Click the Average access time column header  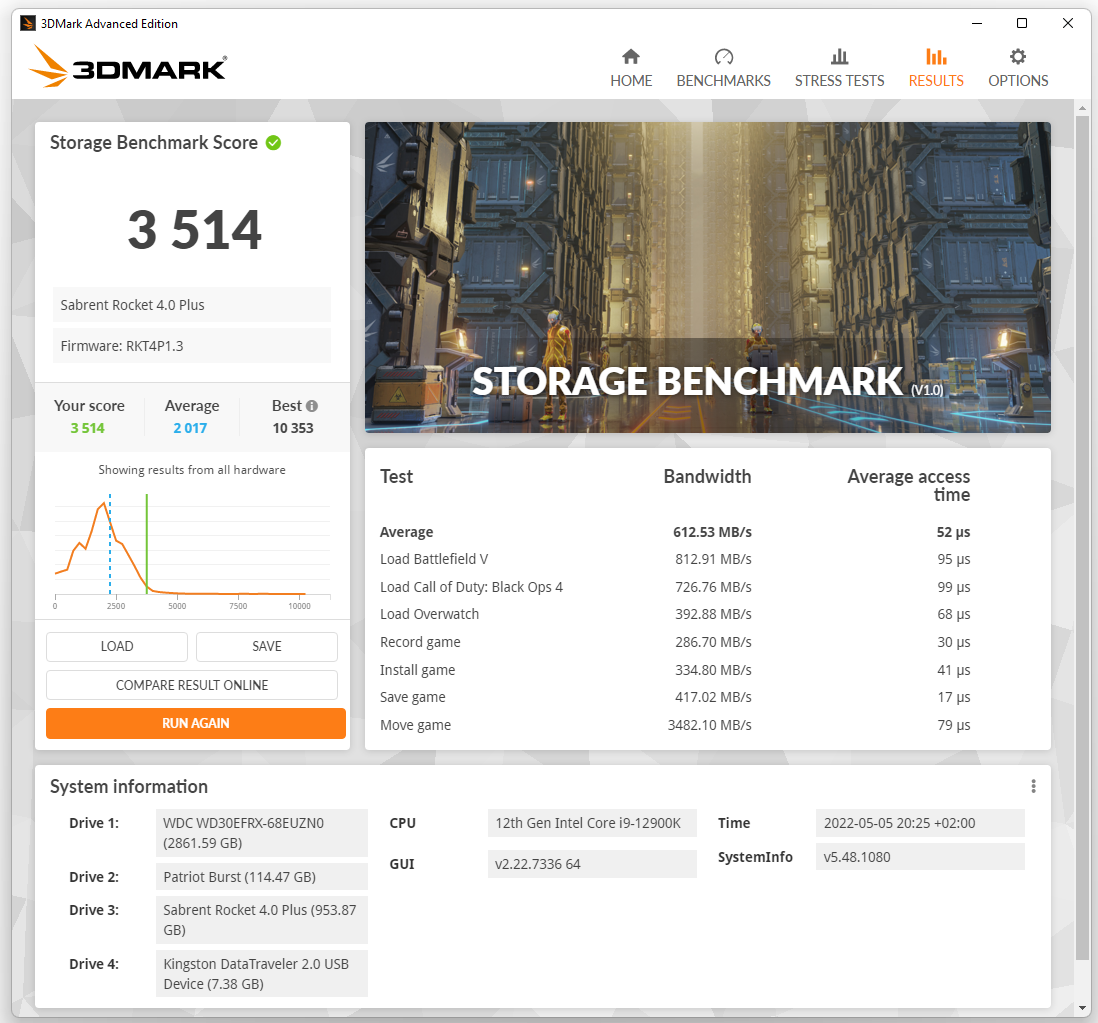909,485
